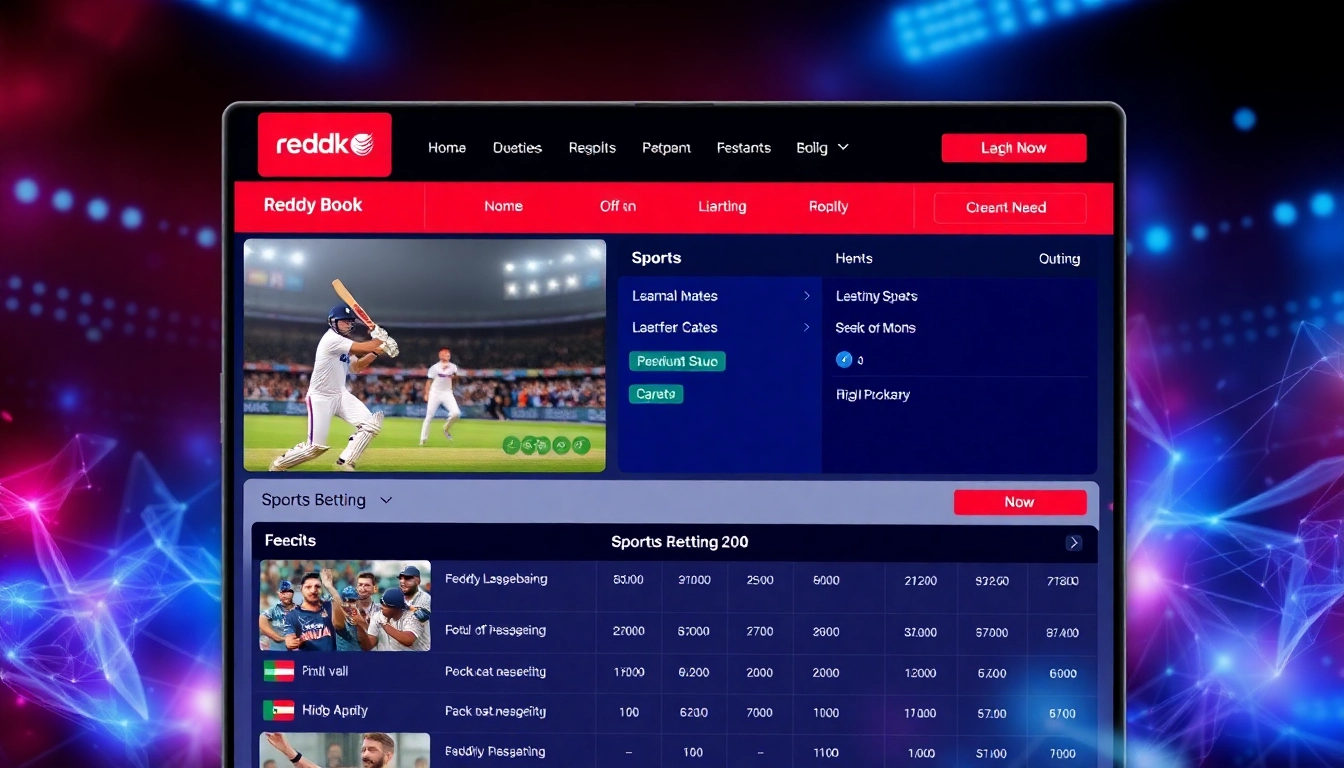Select the Sports heading tab
The image size is (1344, 768).
coord(656,258)
